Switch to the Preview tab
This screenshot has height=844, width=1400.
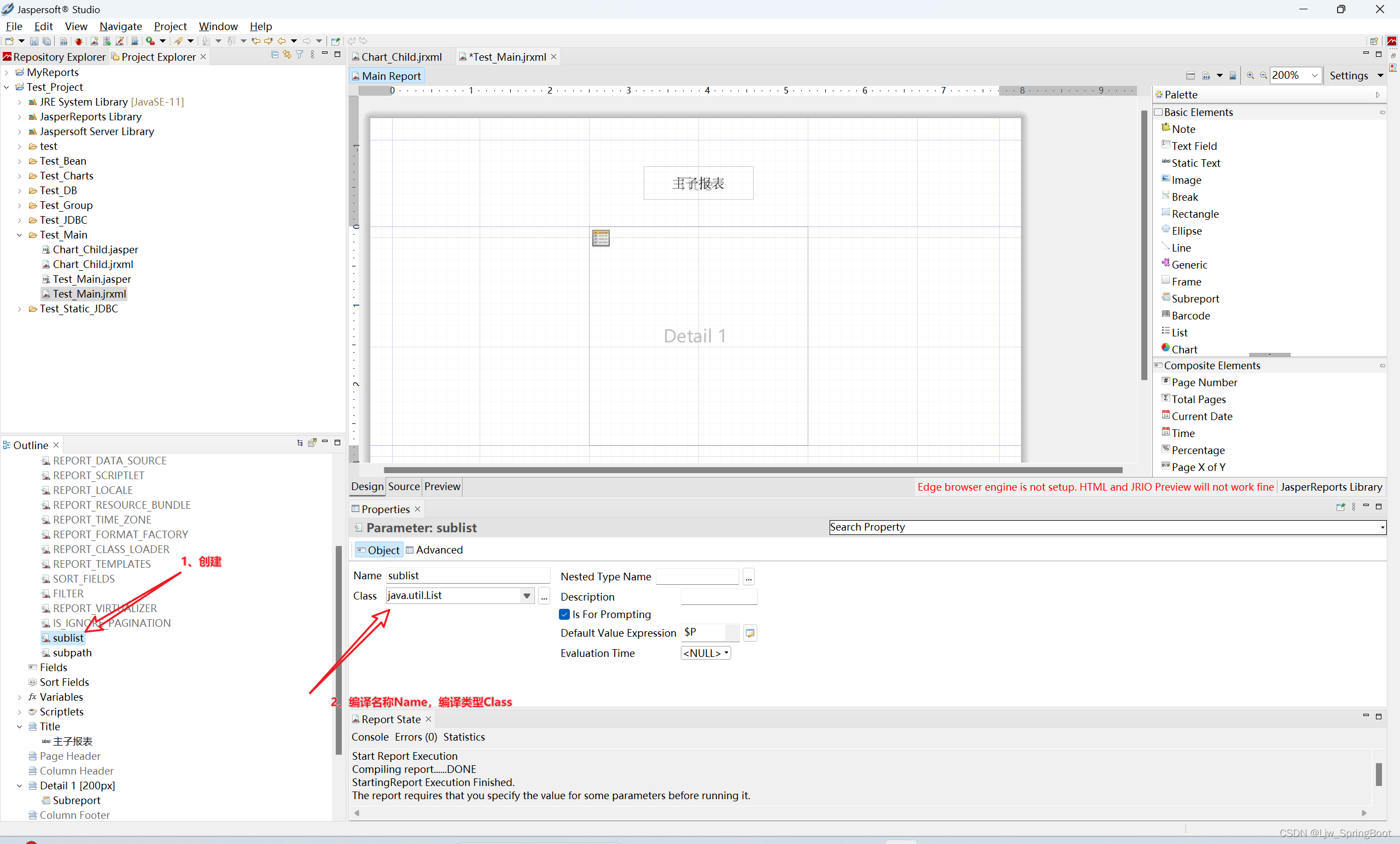(x=442, y=486)
